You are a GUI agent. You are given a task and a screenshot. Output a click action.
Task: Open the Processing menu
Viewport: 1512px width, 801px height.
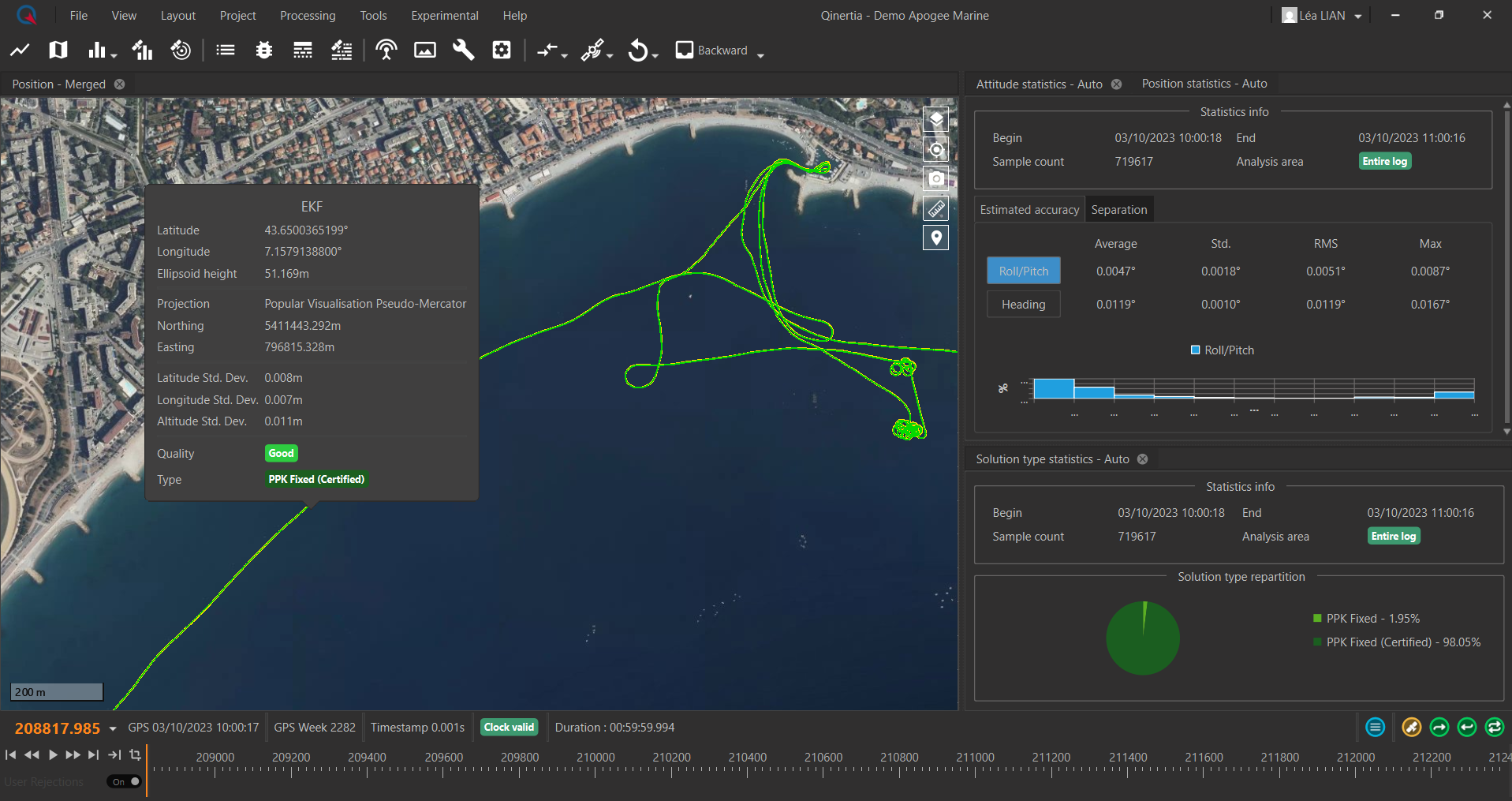pyautogui.click(x=307, y=16)
